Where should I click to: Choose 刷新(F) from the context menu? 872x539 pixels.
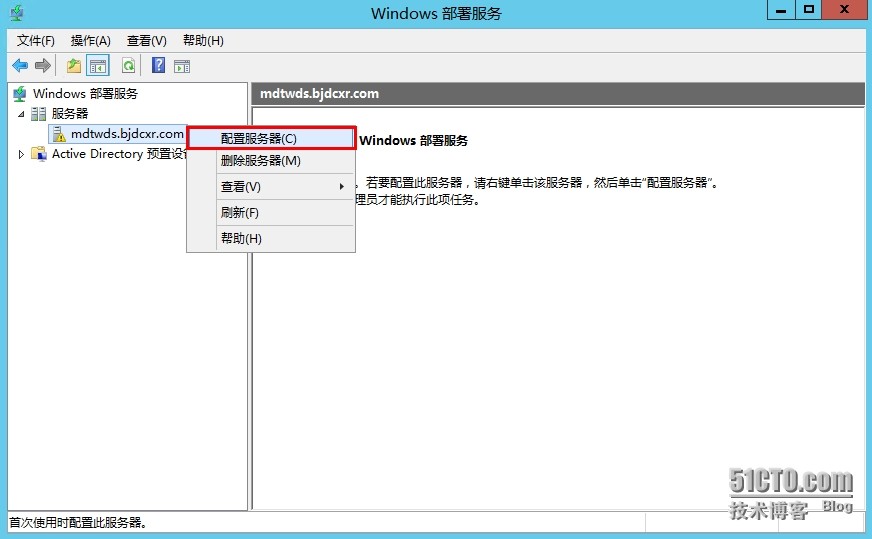click(271, 212)
